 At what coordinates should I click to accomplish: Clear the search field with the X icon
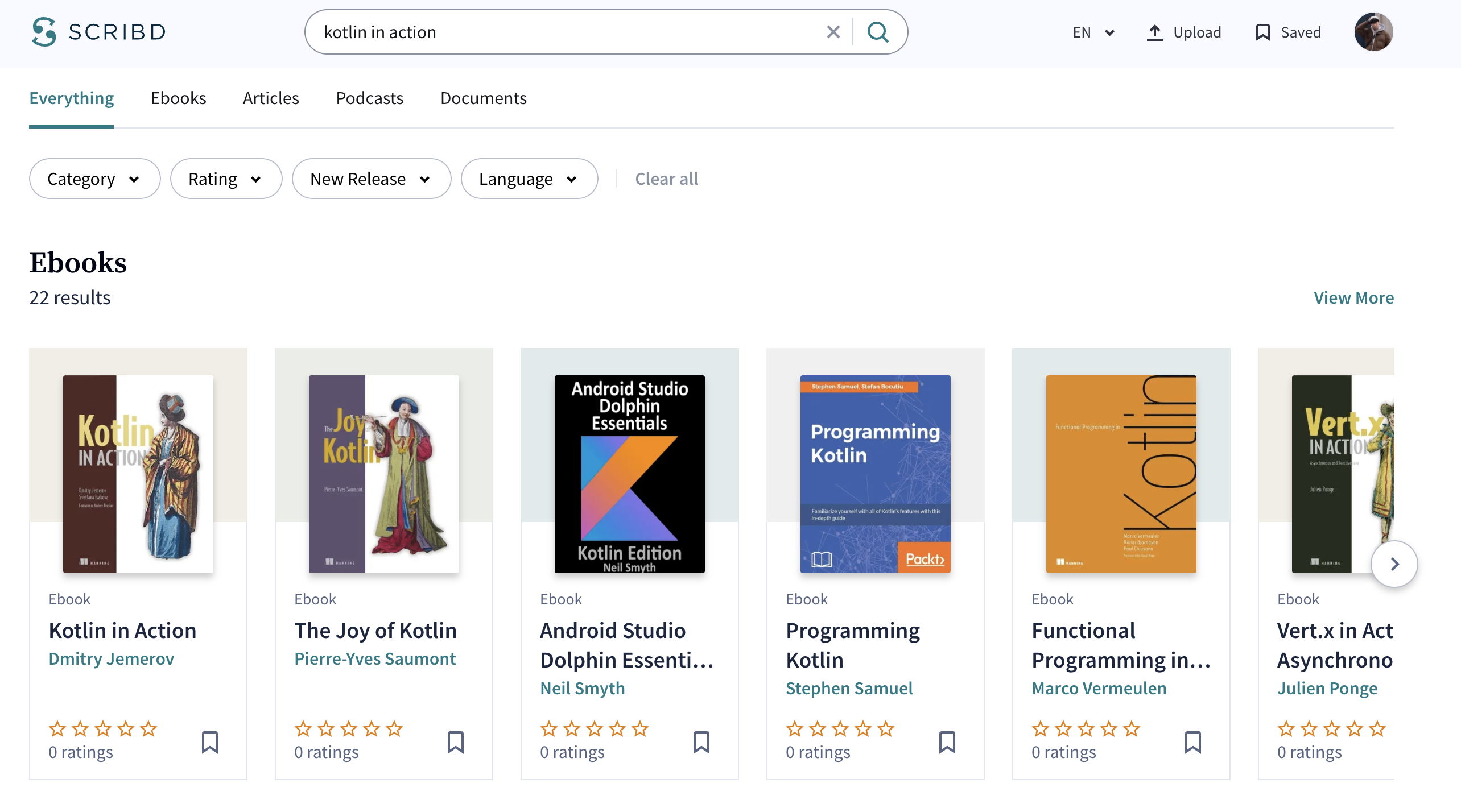point(833,32)
